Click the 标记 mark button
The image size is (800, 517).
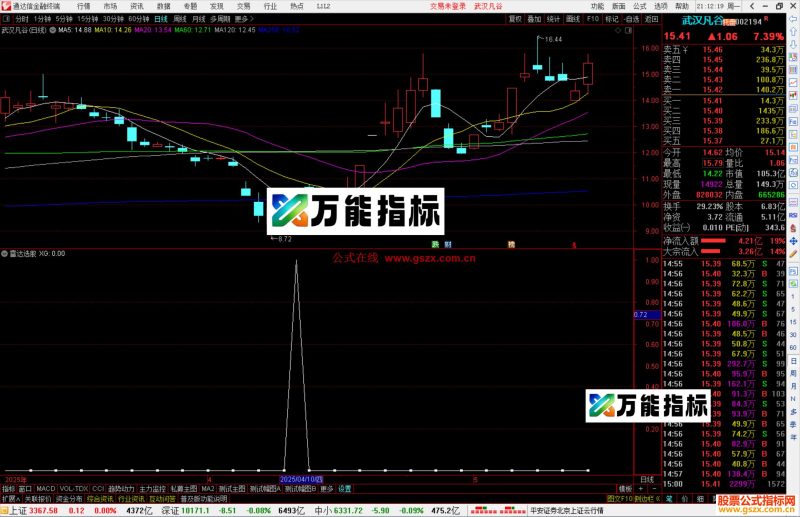pos(612,19)
